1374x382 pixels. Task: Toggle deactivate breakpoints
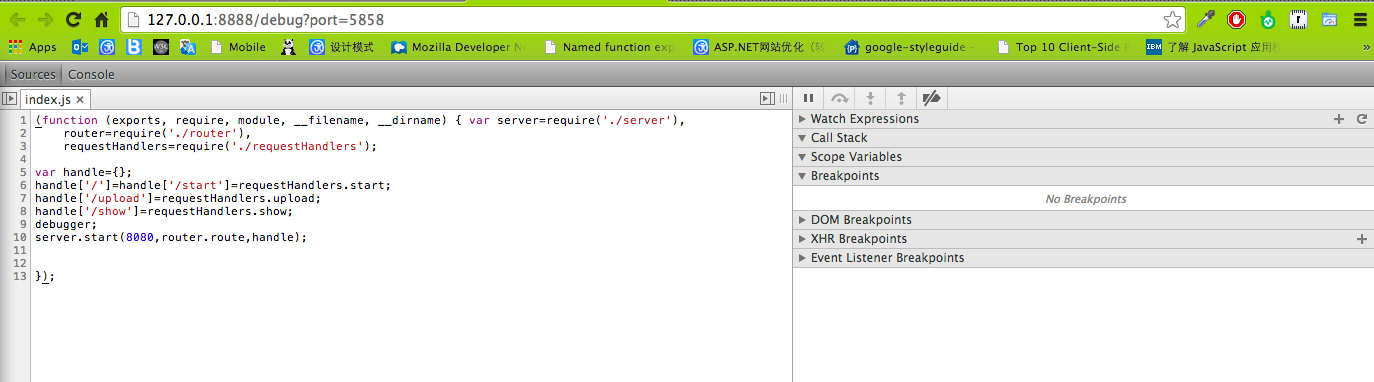pos(932,98)
